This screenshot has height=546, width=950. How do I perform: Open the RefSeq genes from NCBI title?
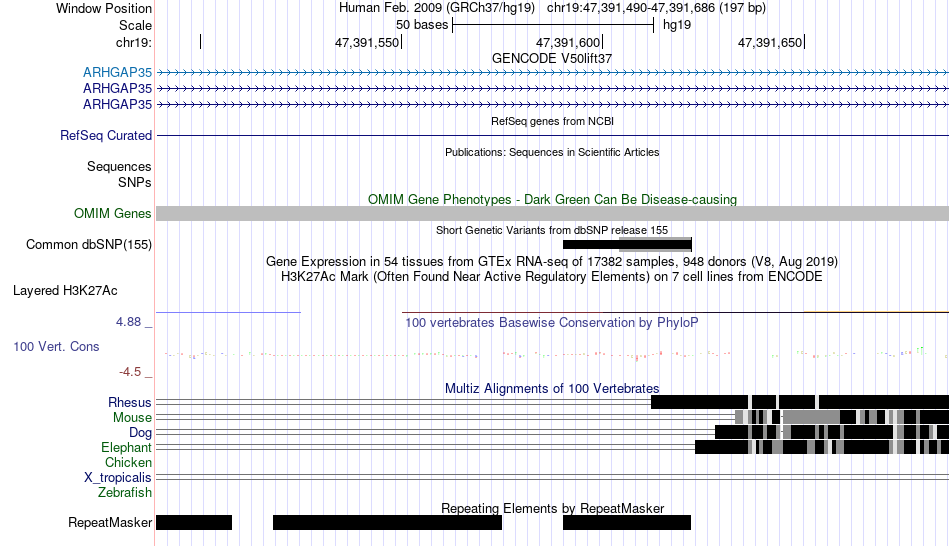pyautogui.click(x=552, y=121)
